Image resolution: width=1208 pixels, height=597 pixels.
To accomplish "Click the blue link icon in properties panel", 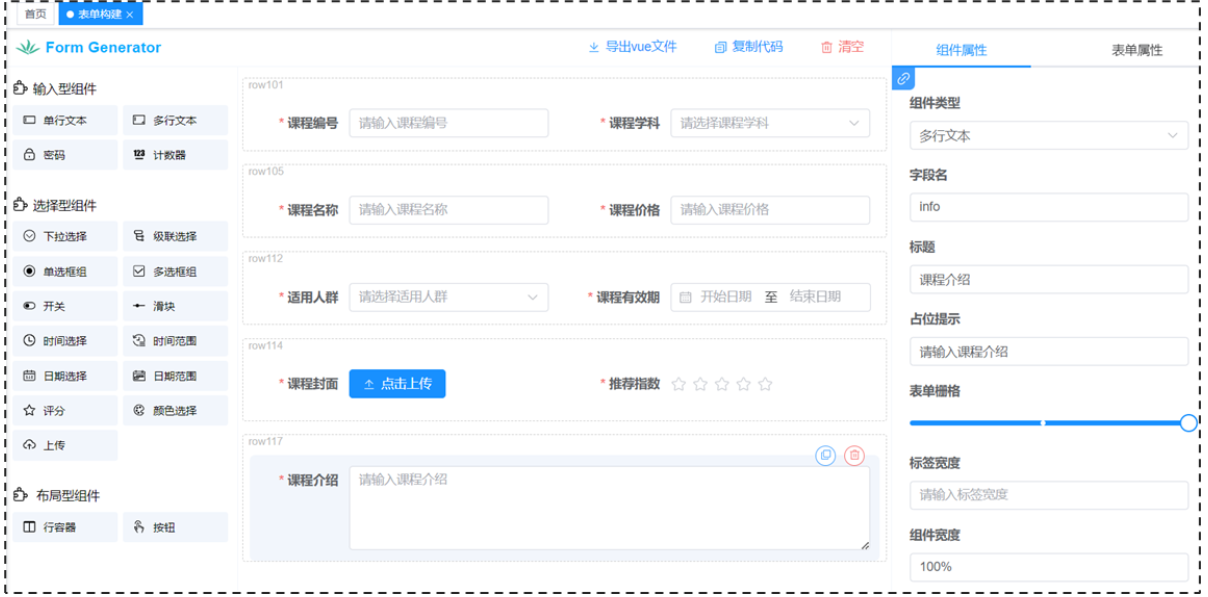I will click(903, 78).
